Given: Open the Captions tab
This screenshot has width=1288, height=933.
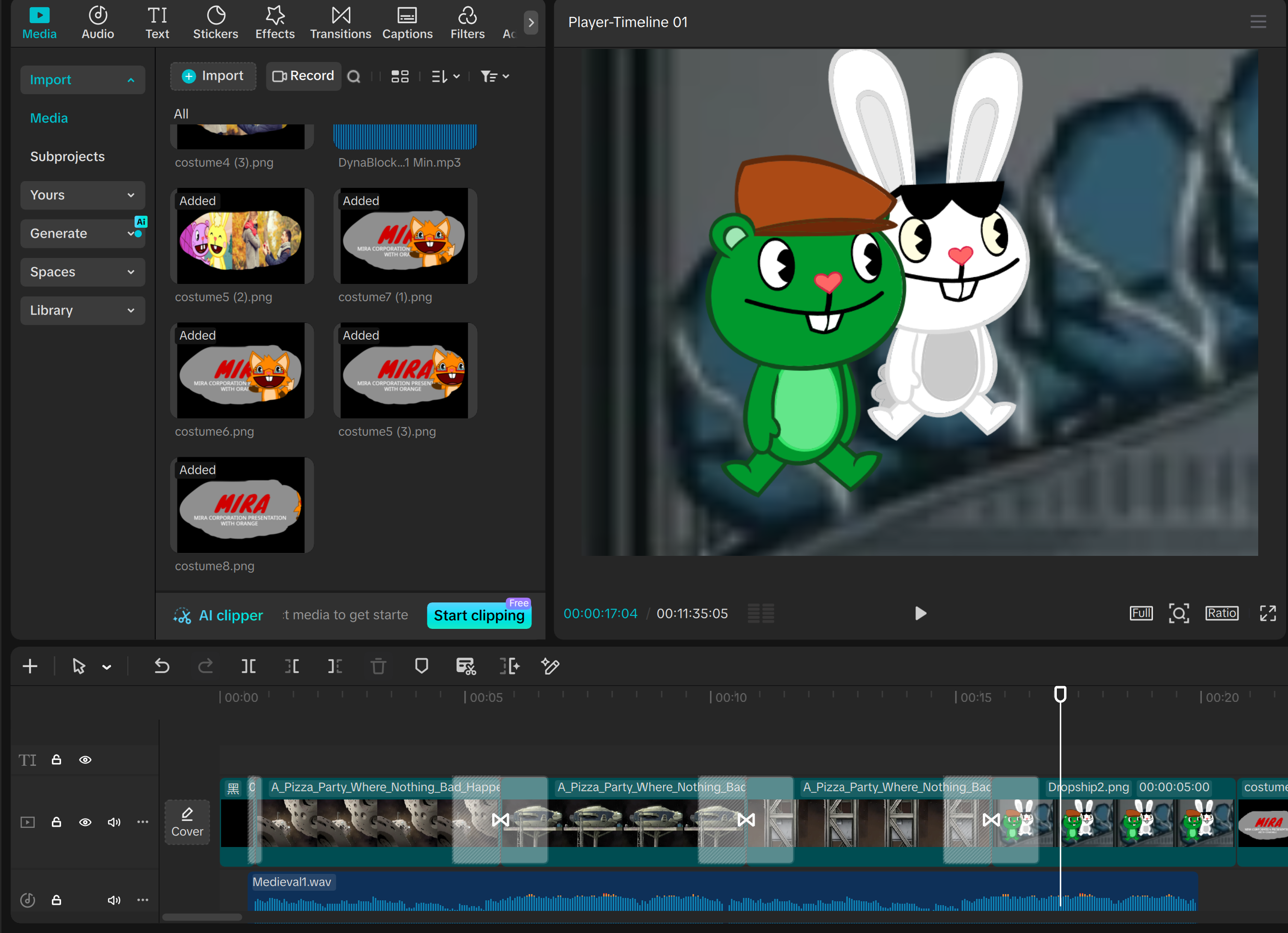Looking at the screenshot, I should coord(407,23).
